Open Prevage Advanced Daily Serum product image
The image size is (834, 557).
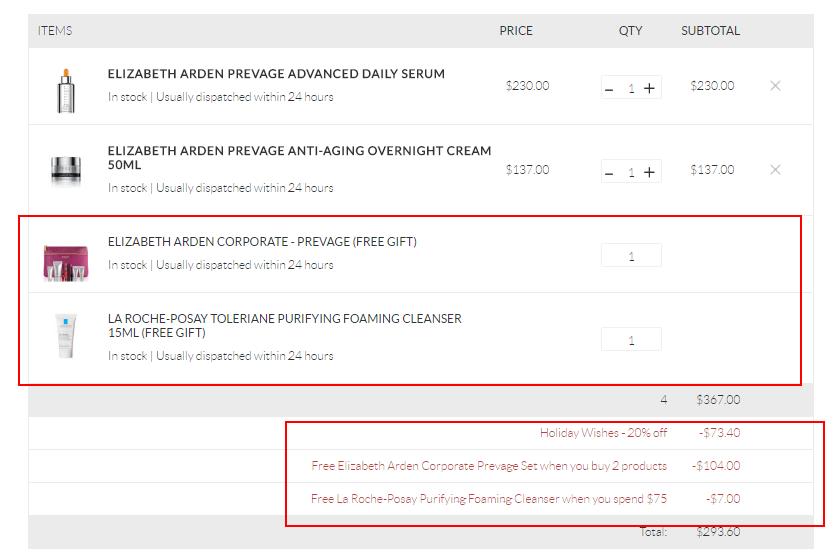[66, 90]
